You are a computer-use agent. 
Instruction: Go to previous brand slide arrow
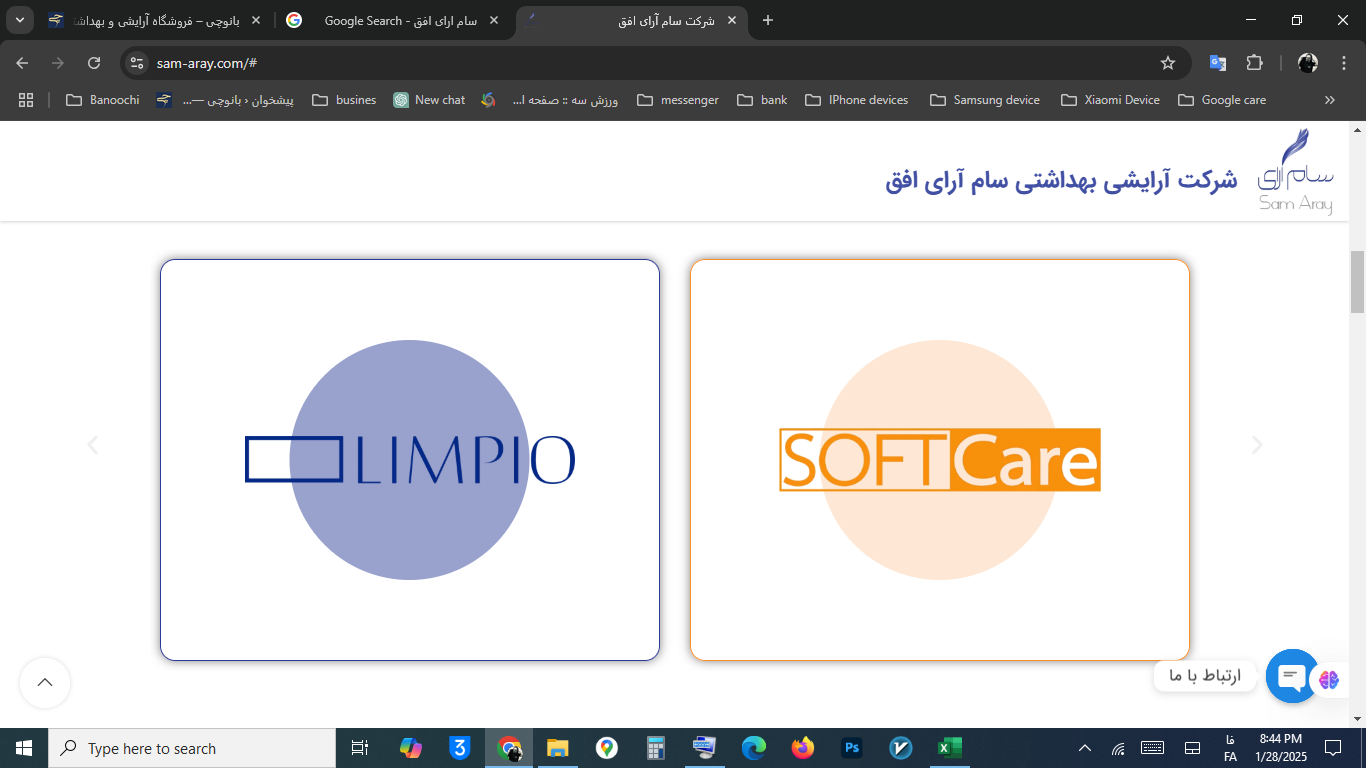point(93,445)
